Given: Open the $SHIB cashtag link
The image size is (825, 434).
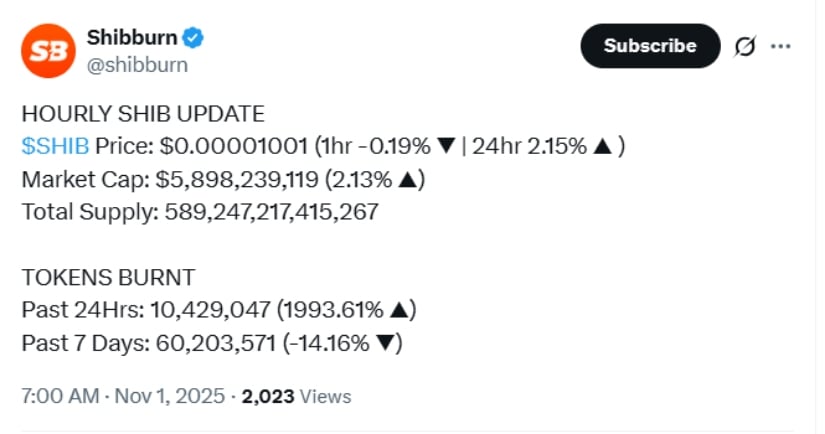Looking at the screenshot, I should pyautogui.click(x=55, y=146).
